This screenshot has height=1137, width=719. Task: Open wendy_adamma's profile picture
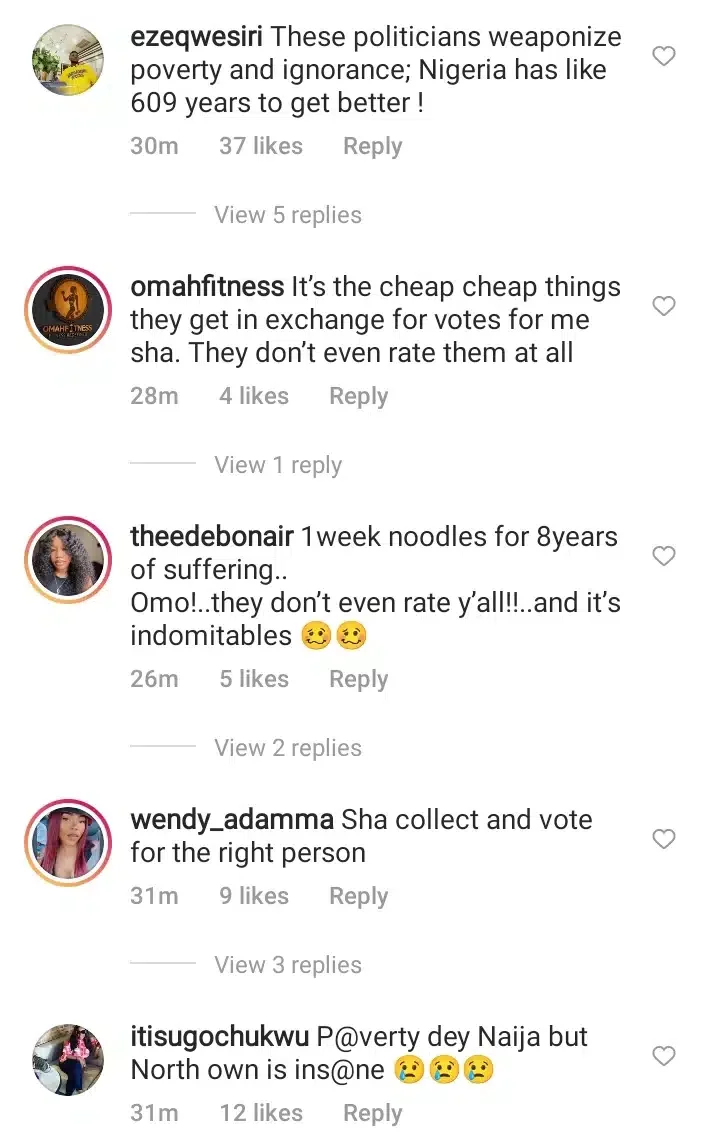tap(67, 843)
